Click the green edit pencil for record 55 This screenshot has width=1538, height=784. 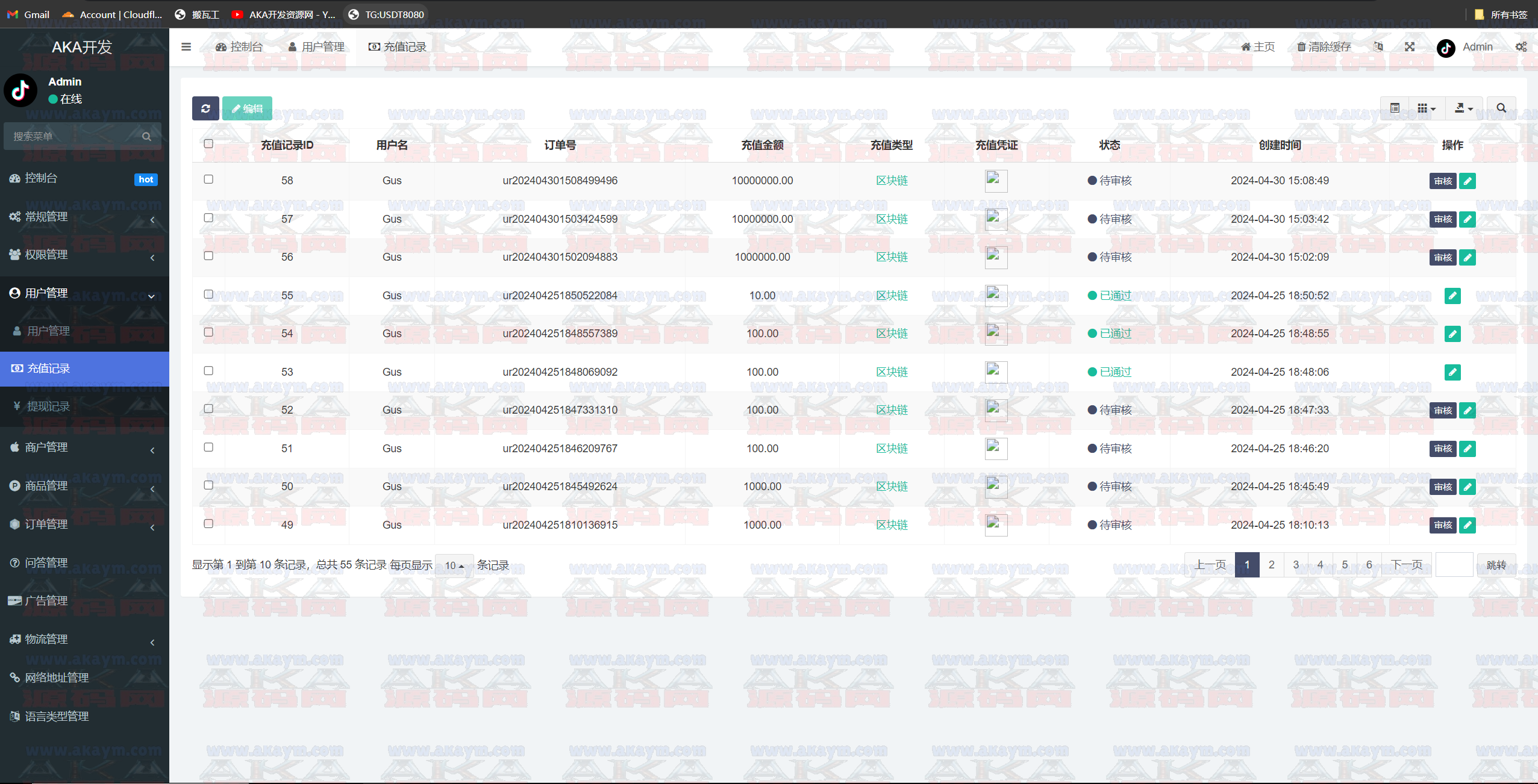coord(1452,296)
